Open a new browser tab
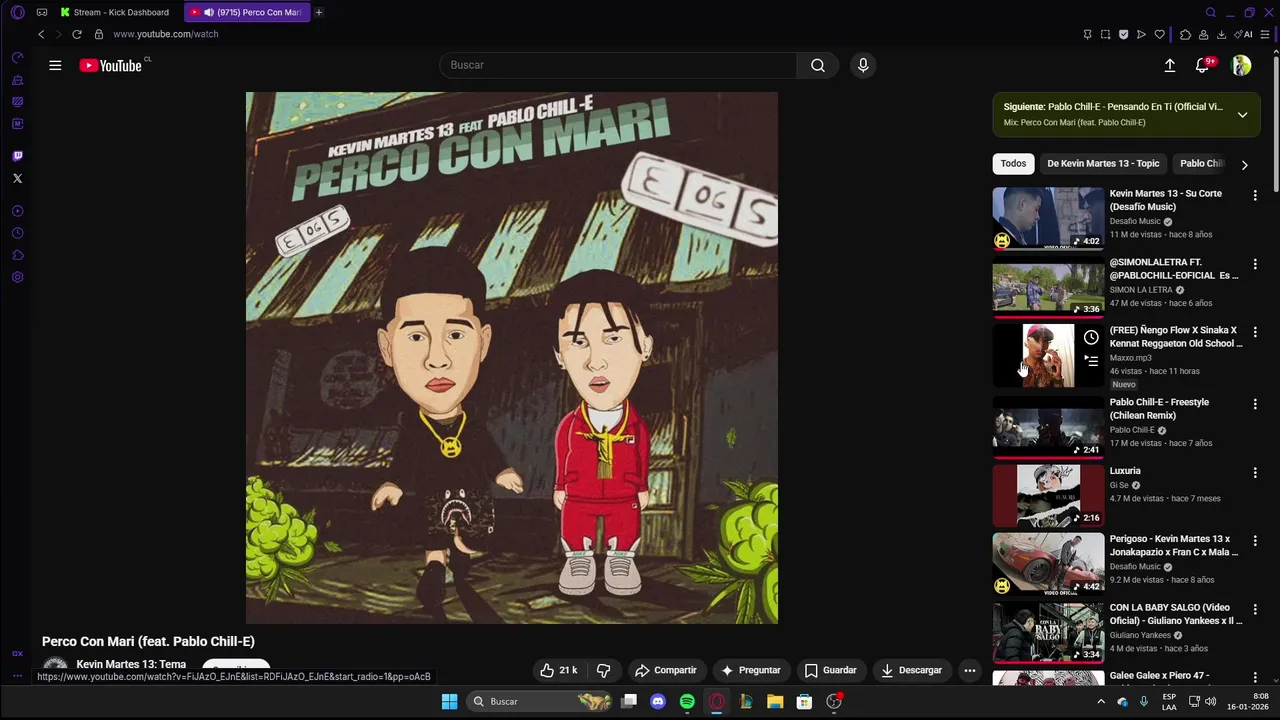The height and width of the screenshot is (720, 1280). point(319,12)
